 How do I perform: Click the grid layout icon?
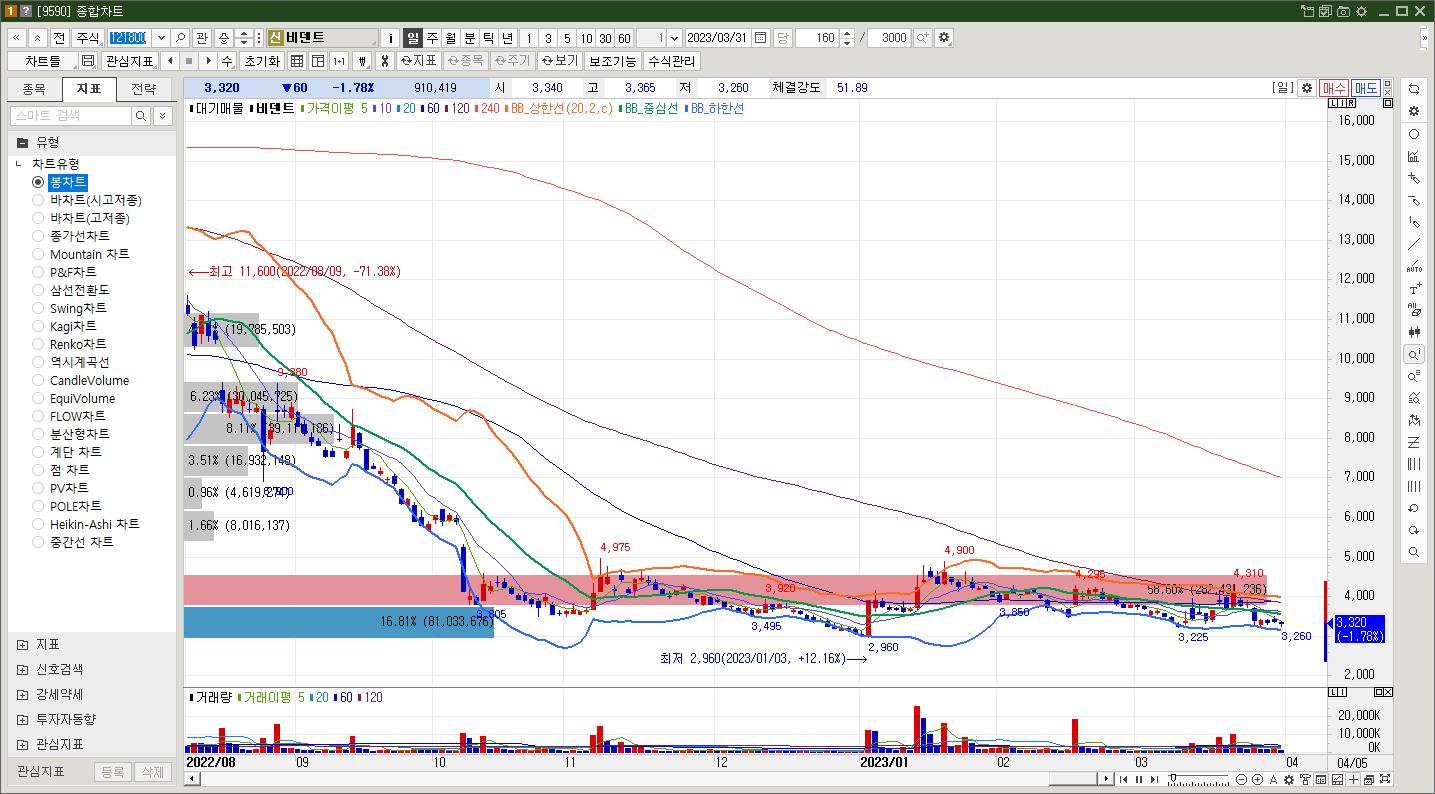[298, 61]
